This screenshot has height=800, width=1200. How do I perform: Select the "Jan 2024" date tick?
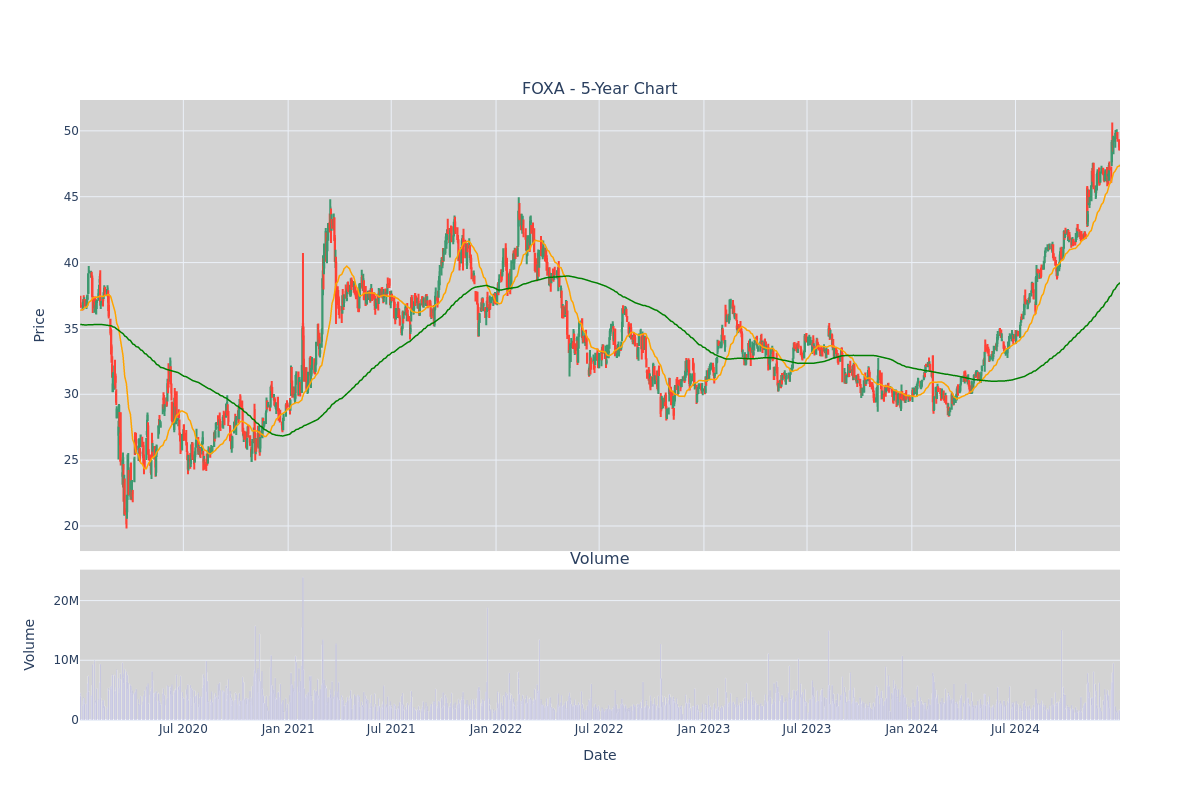coord(912,729)
